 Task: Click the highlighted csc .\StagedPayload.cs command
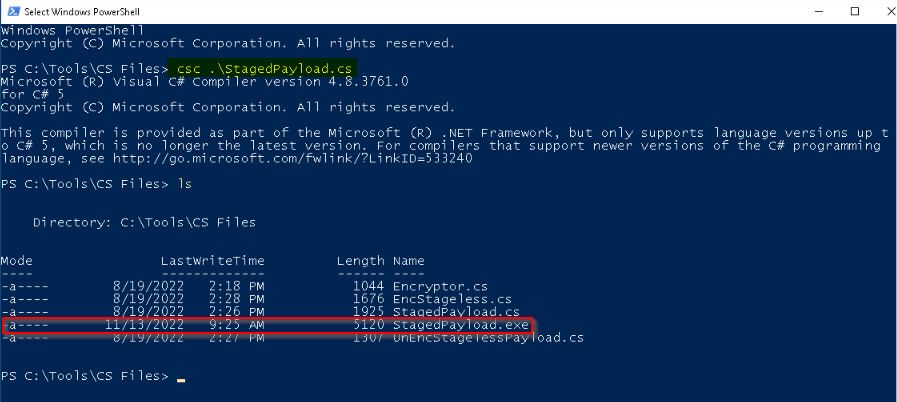point(263,69)
